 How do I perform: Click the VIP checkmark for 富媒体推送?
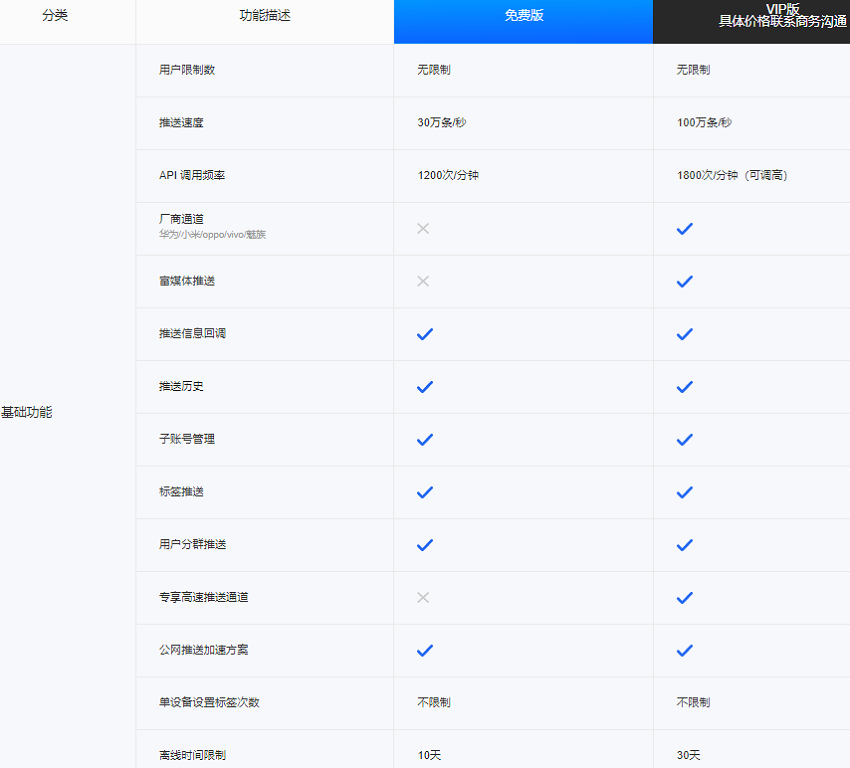685,281
